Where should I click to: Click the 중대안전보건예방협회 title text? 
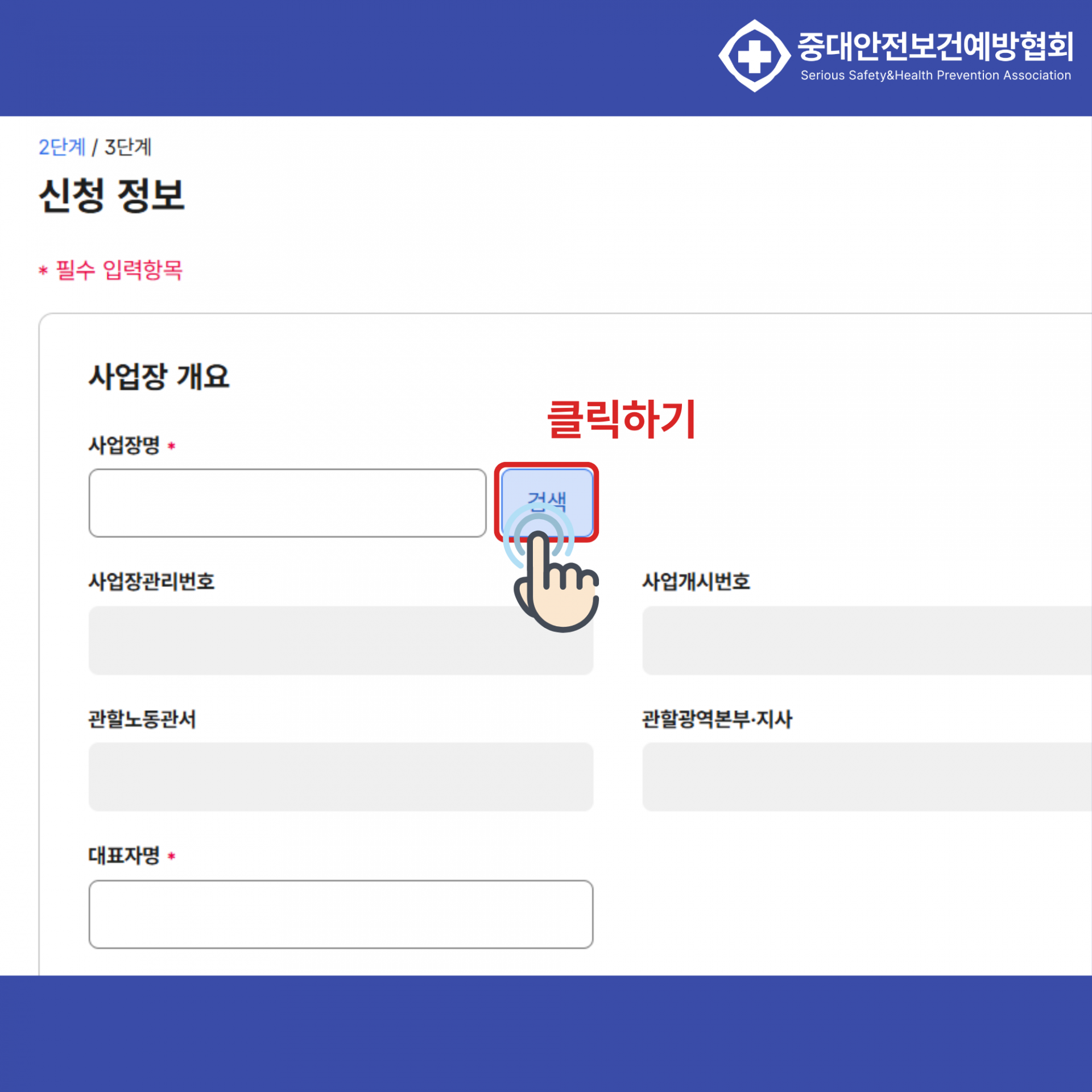pyautogui.click(x=936, y=45)
